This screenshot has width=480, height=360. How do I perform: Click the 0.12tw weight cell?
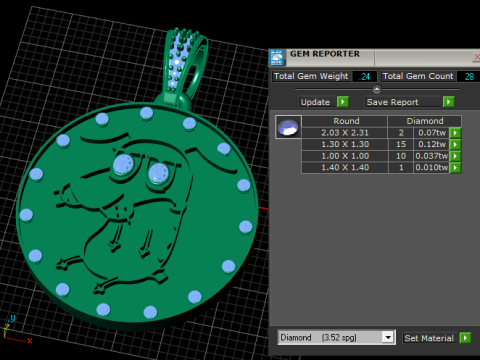[432, 144]
